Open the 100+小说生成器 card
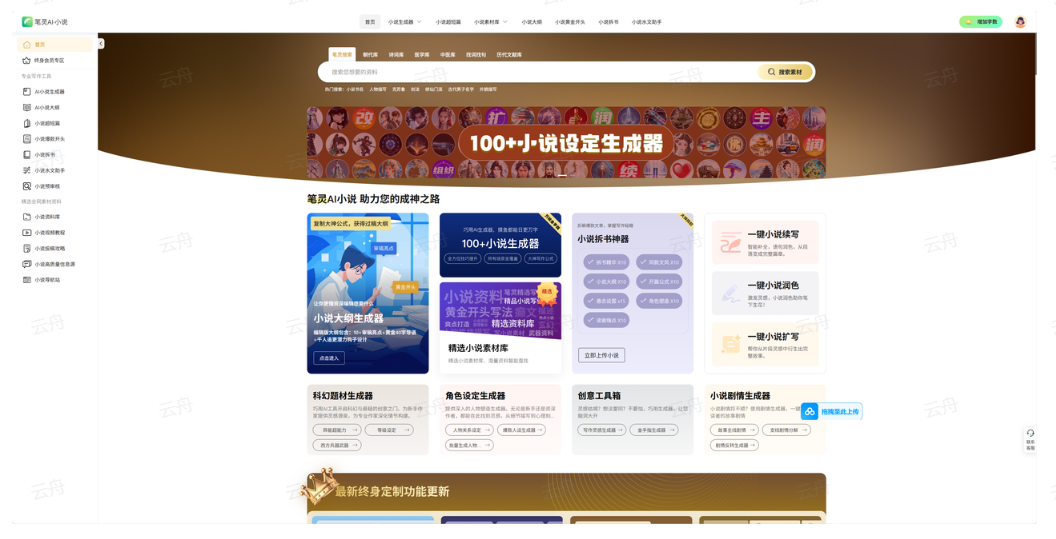This screenshot has height=539, width=1056. coord(500,245)
